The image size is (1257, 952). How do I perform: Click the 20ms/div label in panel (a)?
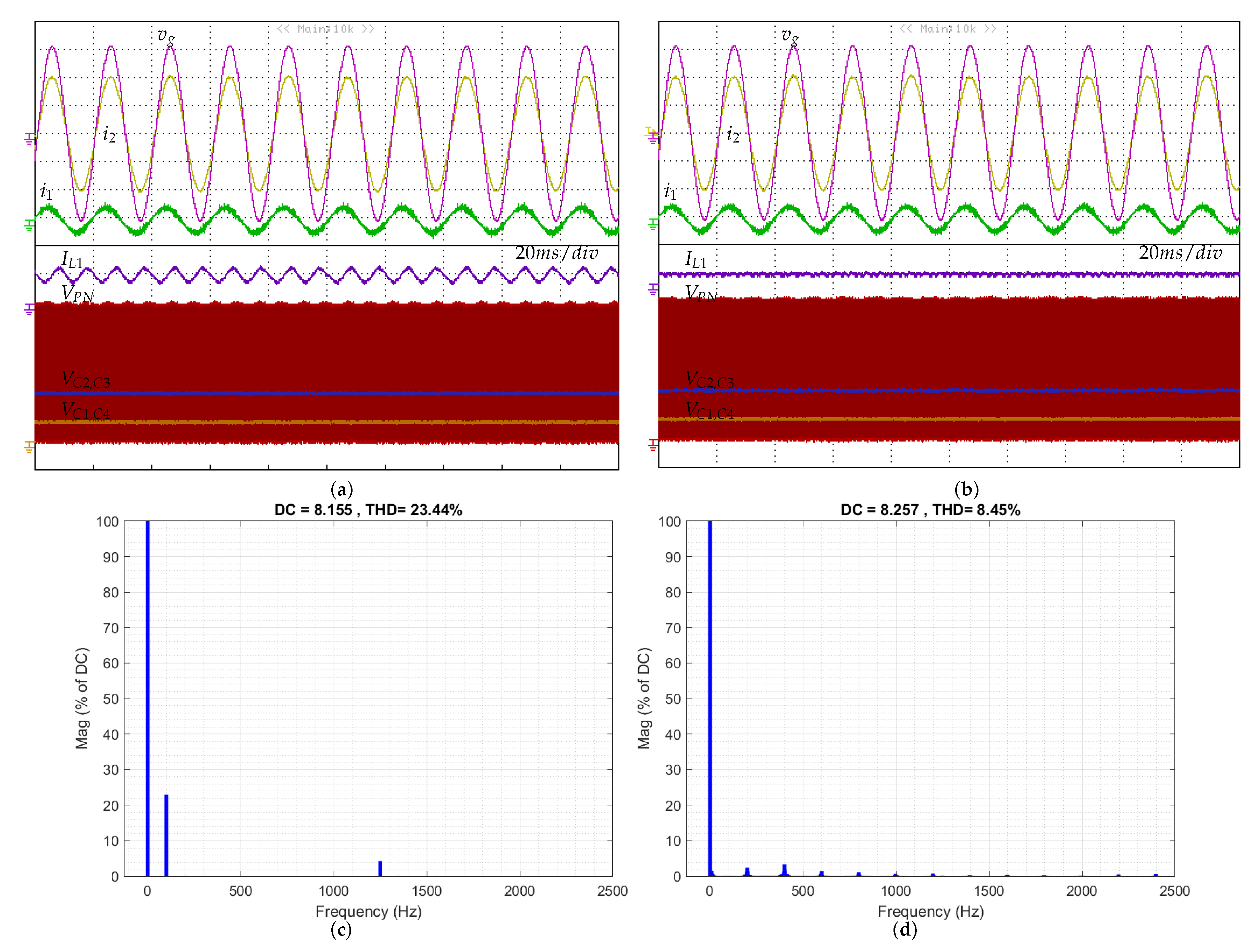coord(556,253)
